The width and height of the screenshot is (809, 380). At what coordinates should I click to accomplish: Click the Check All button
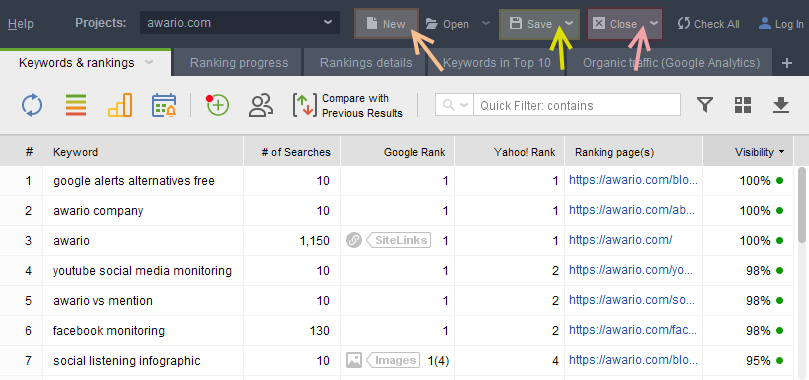708,24
